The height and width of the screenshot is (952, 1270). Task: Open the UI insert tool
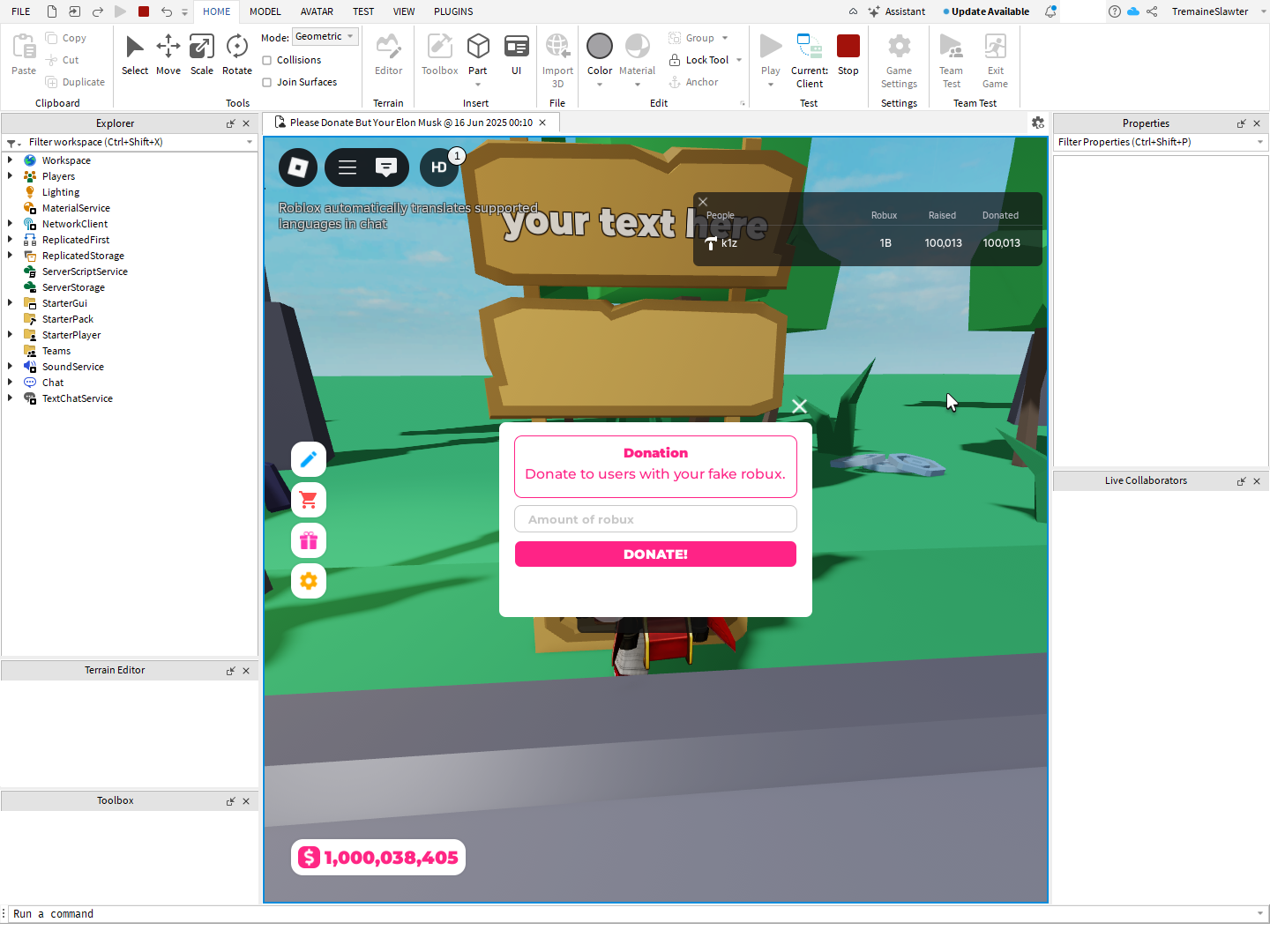[517, 56]
